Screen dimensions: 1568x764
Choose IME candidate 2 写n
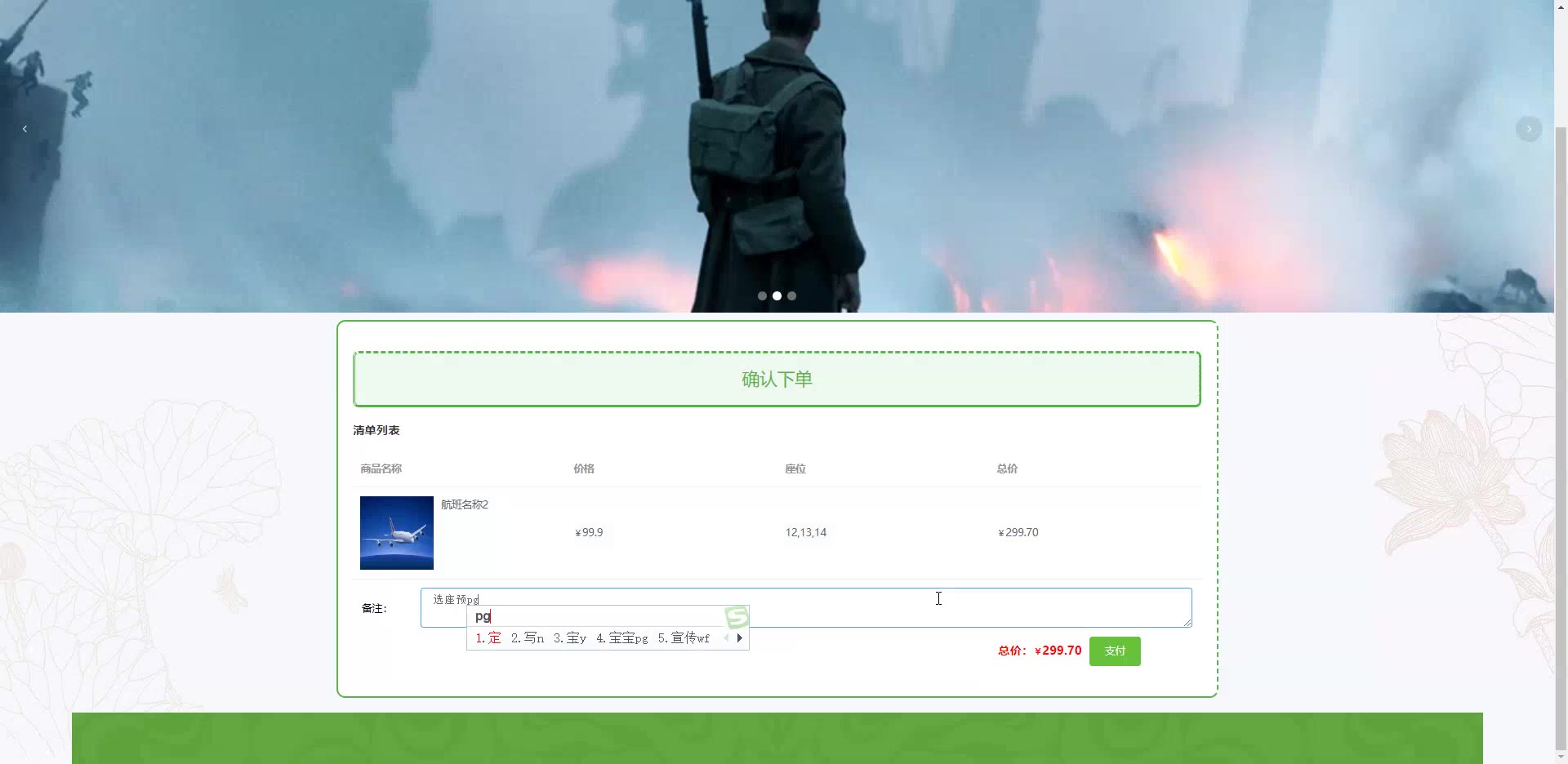[x=528, y=638]
